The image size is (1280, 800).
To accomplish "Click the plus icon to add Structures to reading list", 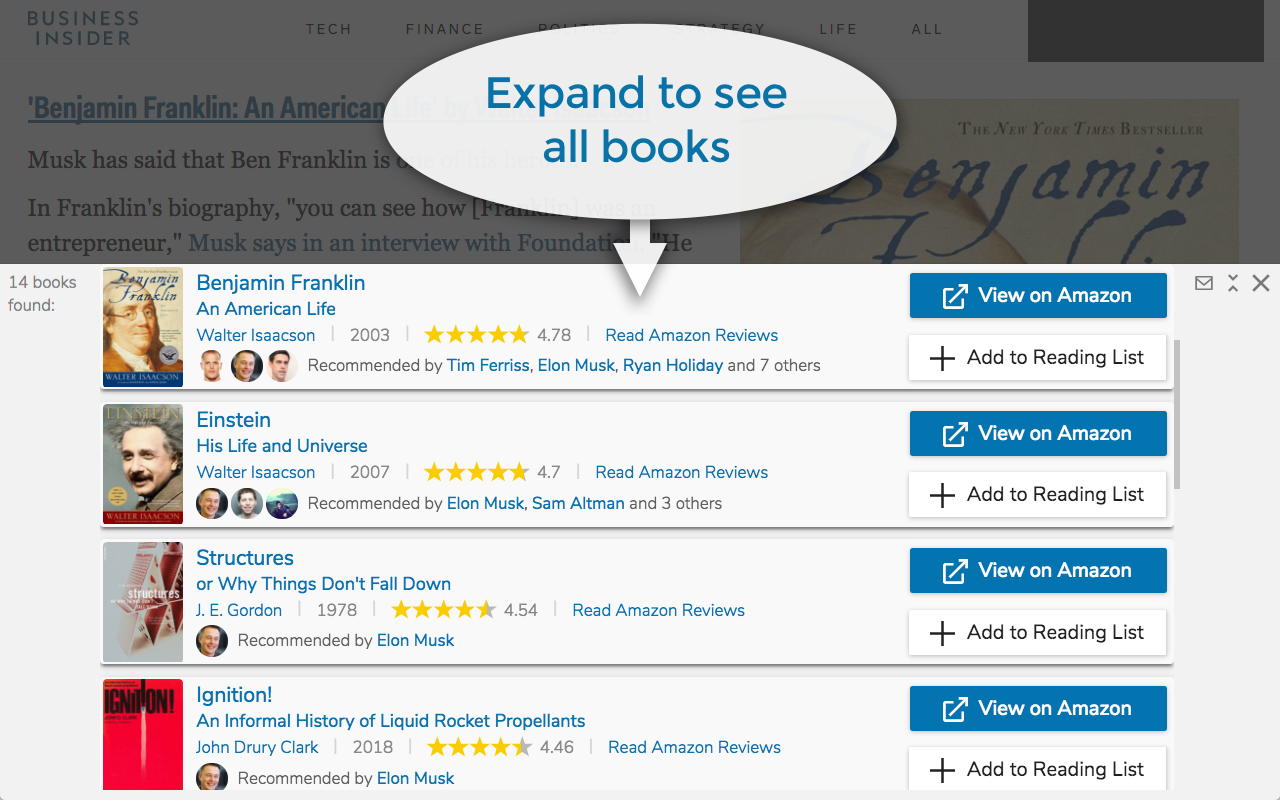I will [x=941, y=632].
